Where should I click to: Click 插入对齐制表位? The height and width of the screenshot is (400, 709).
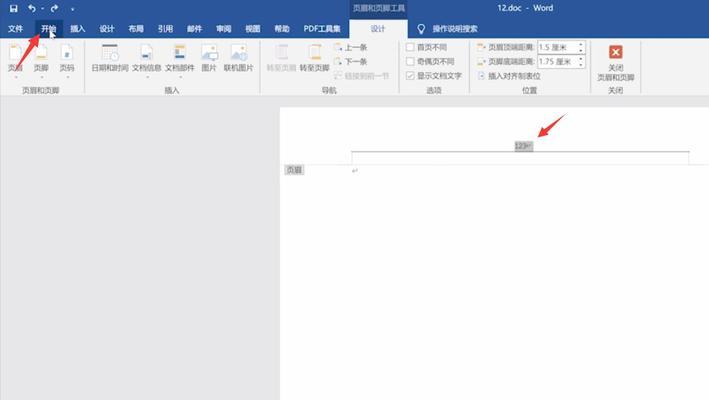[509, 76]
